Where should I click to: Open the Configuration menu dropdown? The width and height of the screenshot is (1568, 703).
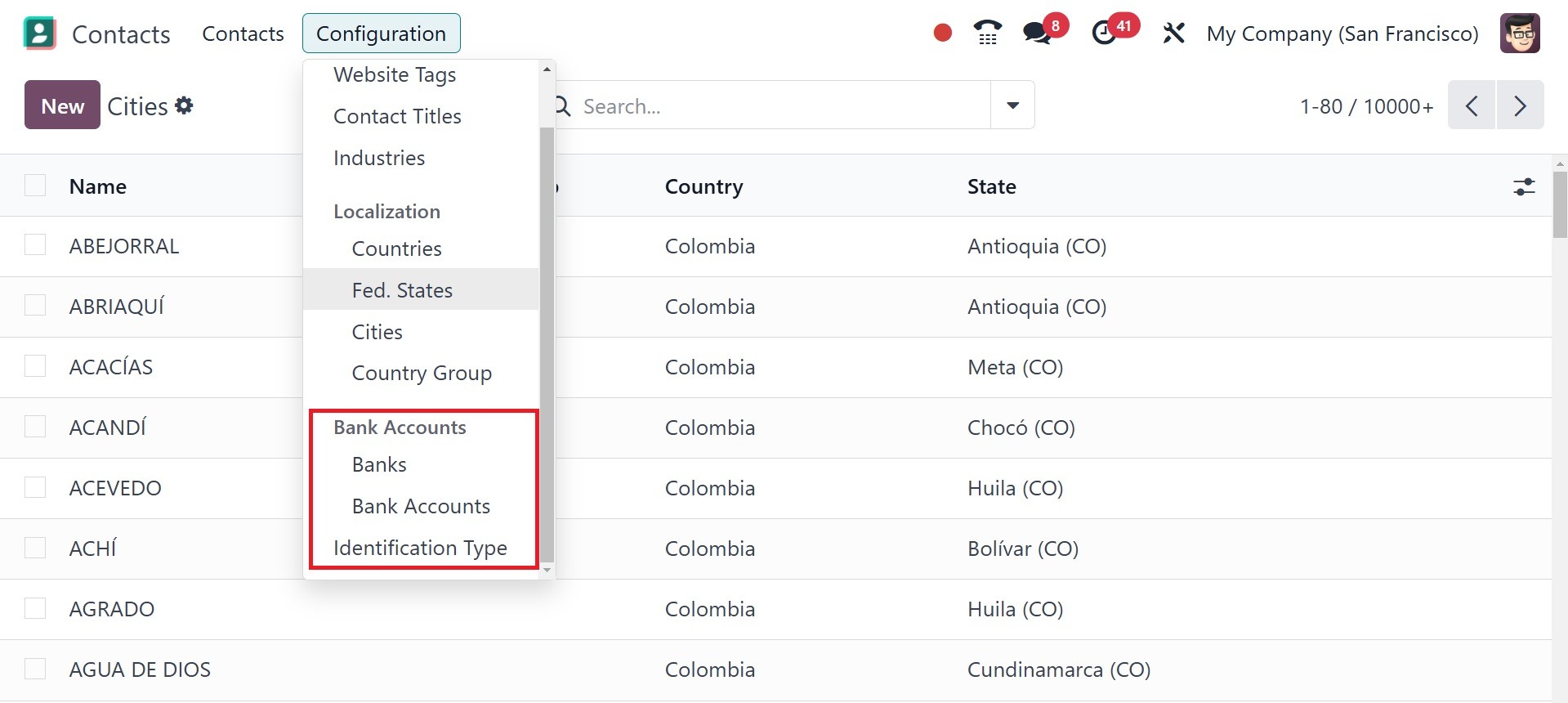tap(381, 34)
